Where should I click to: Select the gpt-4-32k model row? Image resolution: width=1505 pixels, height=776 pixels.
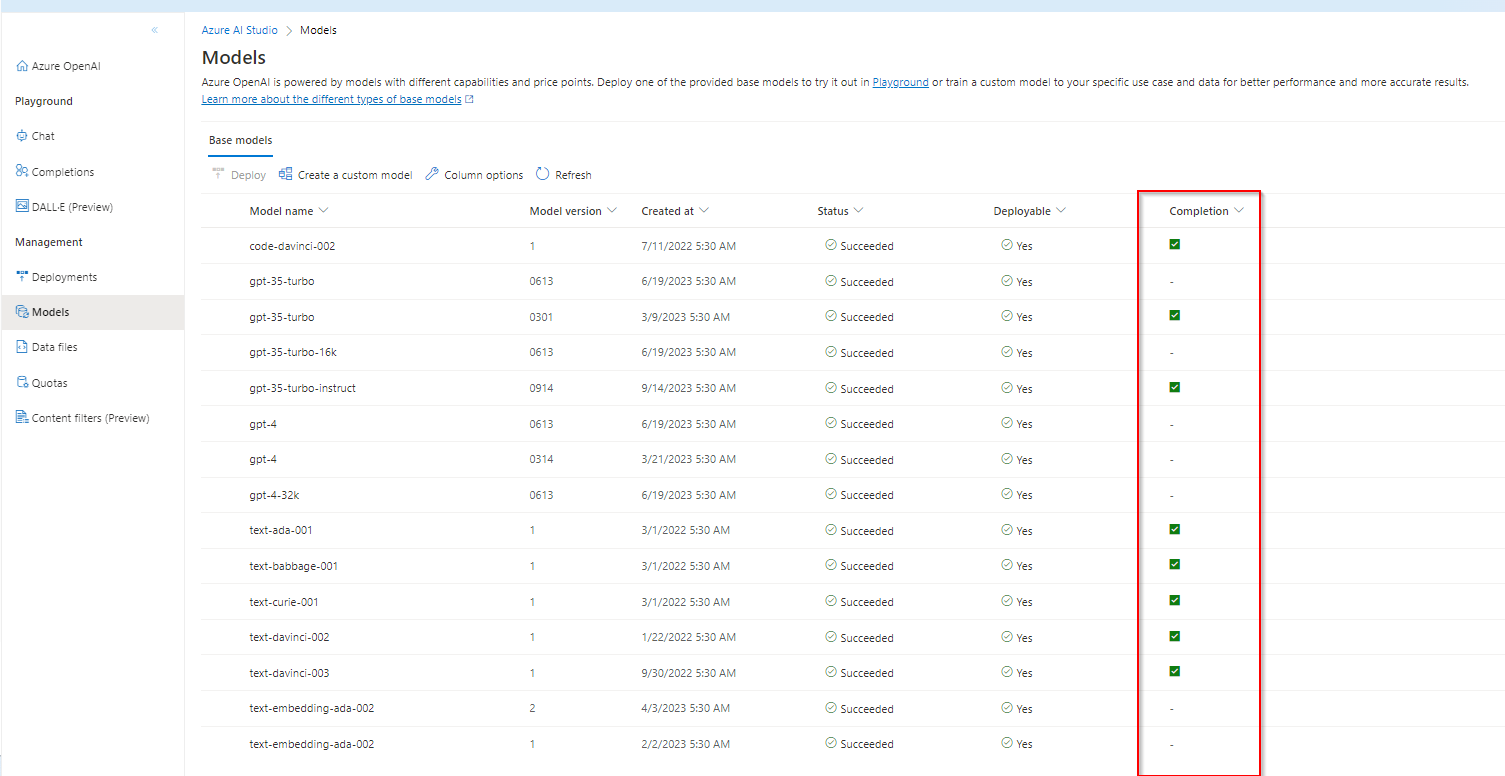tap(852, 495)
